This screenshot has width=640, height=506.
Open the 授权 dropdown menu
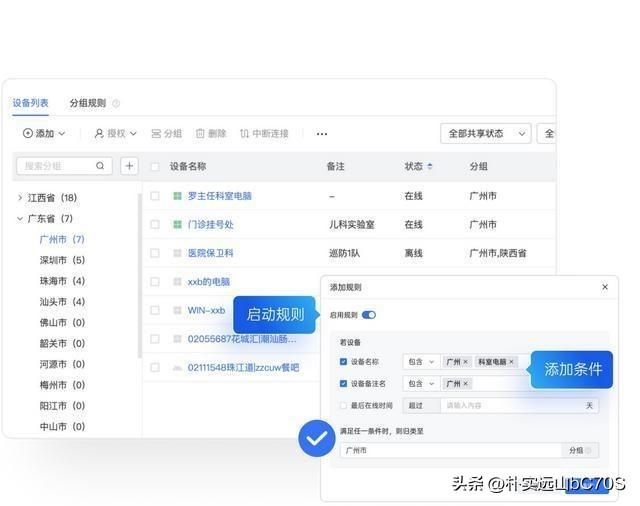click(x=116, y=133)
